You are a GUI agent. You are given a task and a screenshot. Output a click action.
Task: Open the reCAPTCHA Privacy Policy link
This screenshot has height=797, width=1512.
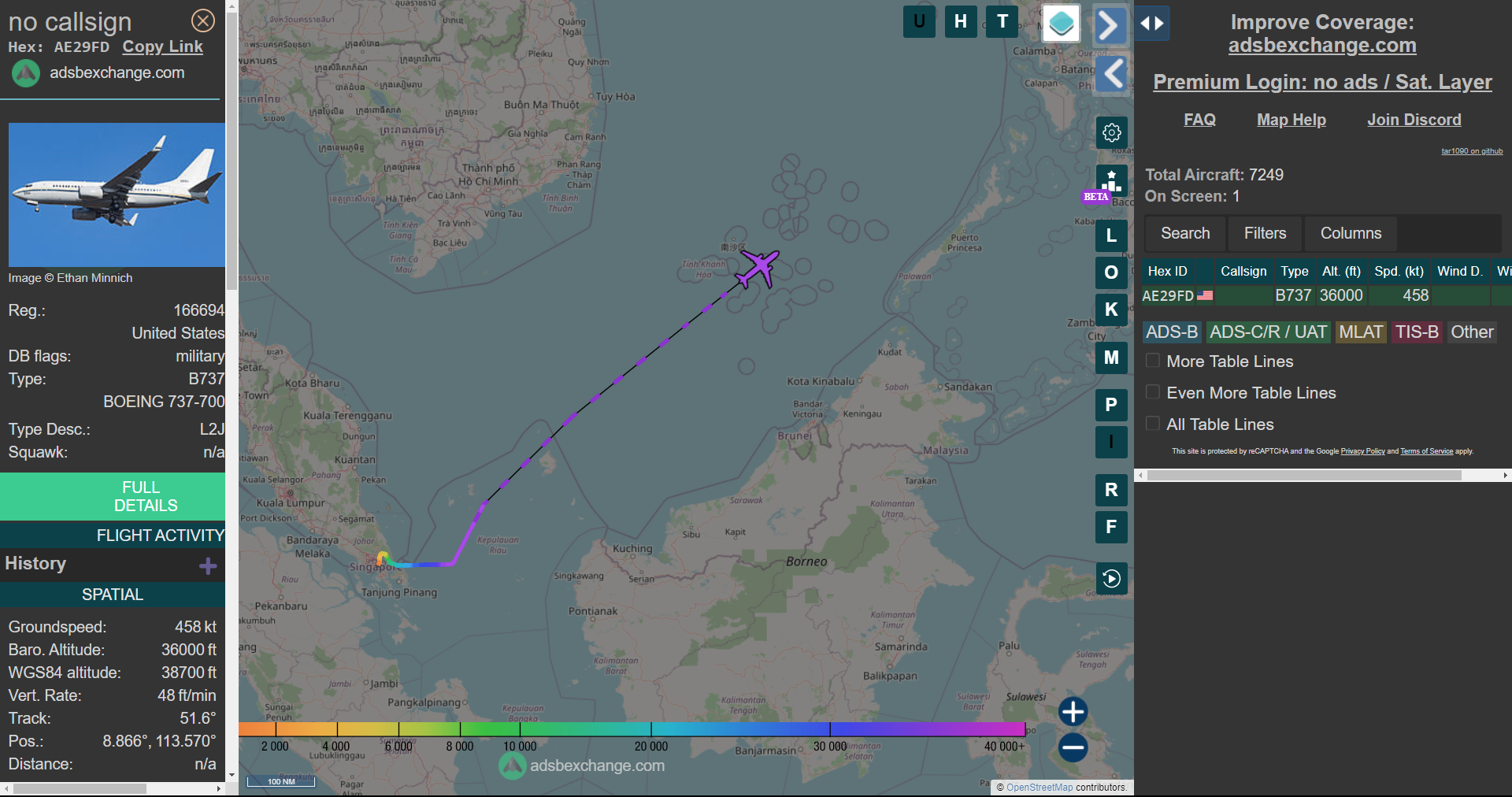coord(1362,451)
